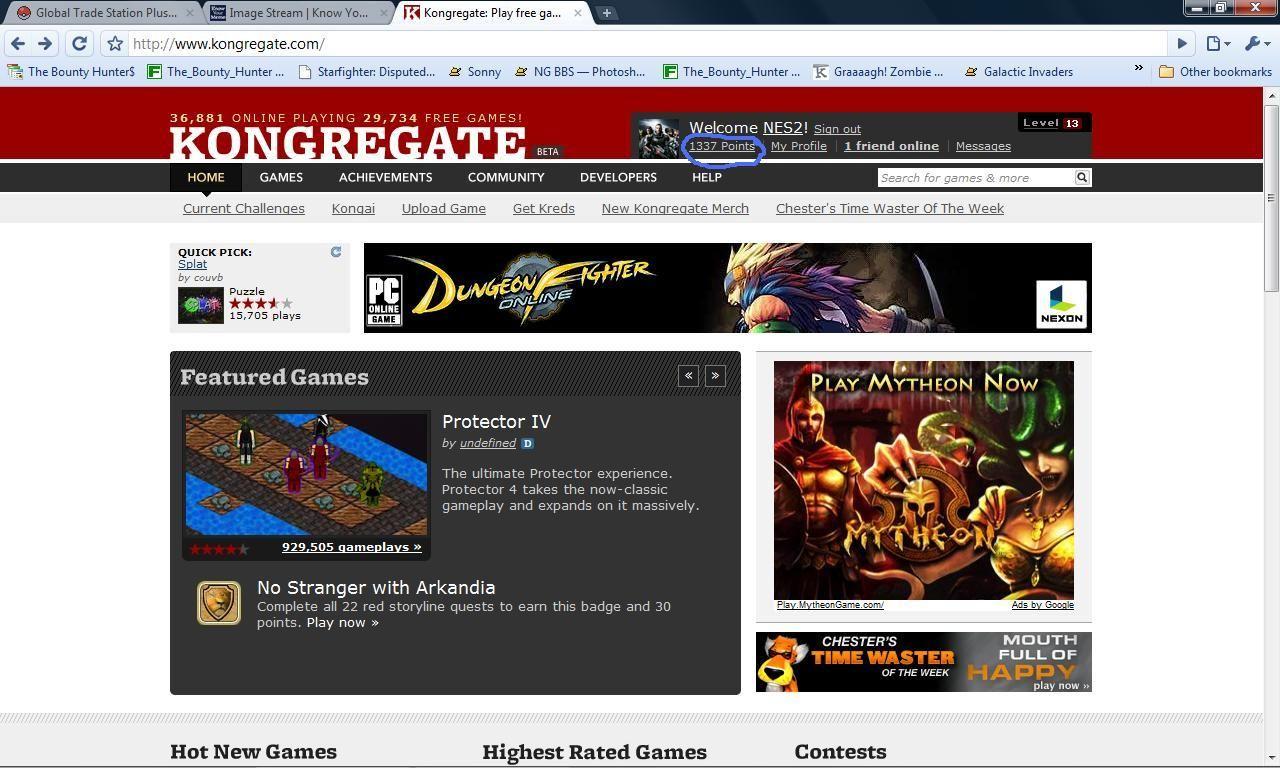Expand hidden bookmarks with the chevron
The height and width of the screenshot is (768, 1280).
pyautogui.click(x=1138, y=69)
